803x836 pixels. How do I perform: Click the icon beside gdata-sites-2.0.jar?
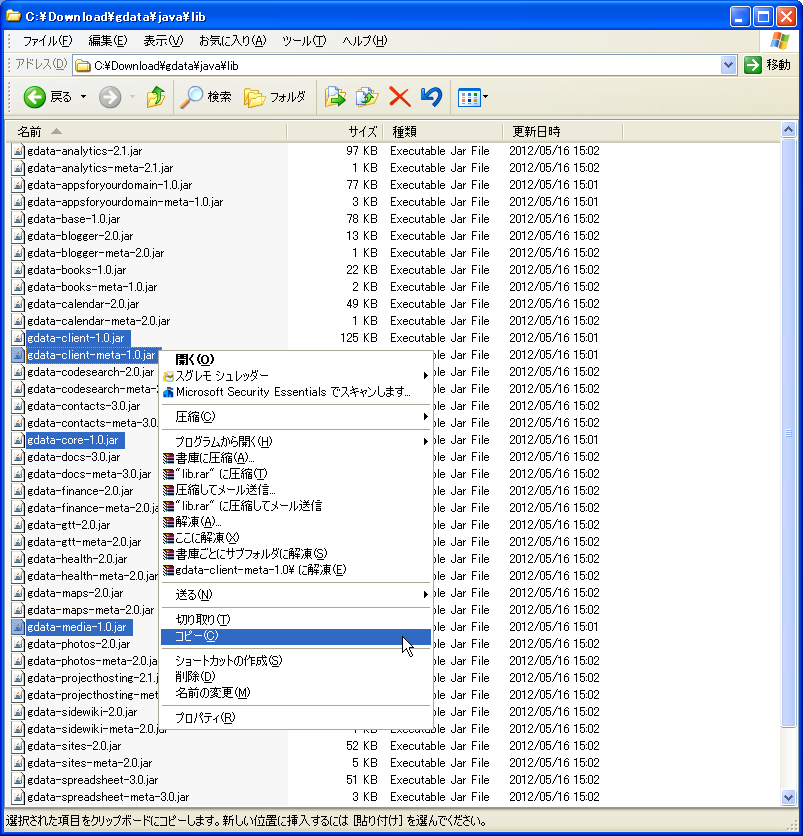[18, 746]
